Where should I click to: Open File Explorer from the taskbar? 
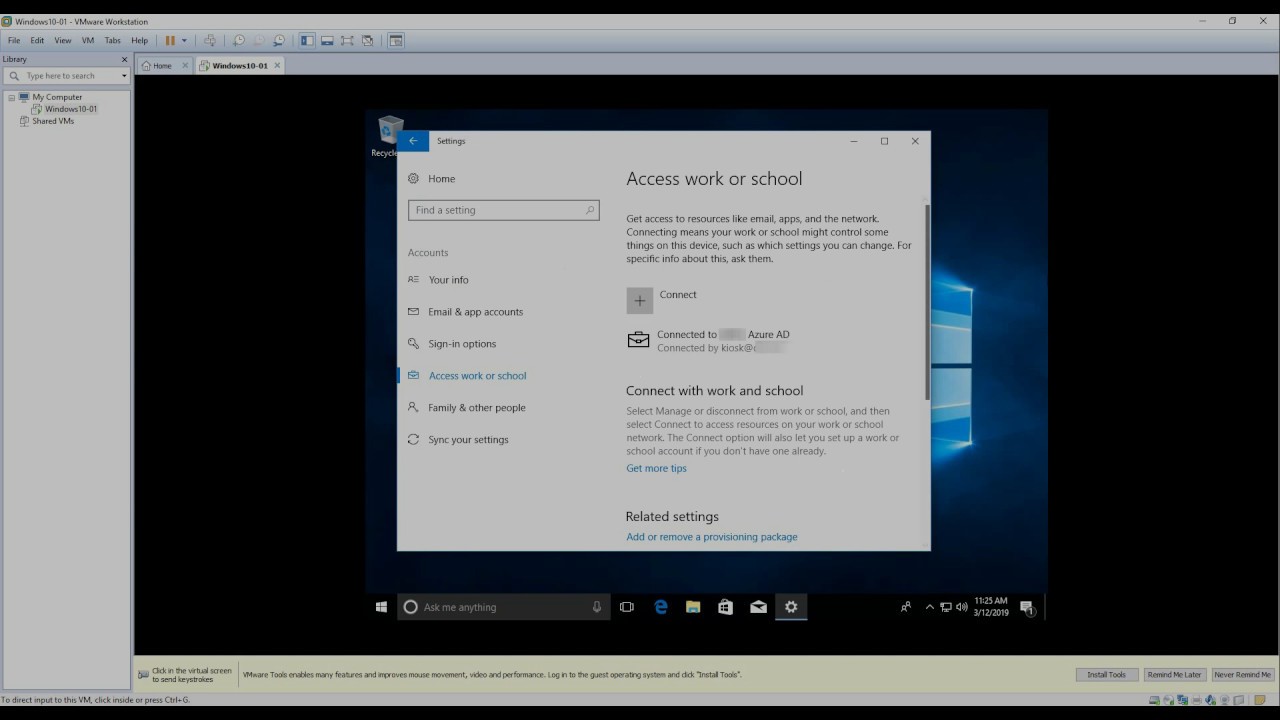tap(693, 607)
